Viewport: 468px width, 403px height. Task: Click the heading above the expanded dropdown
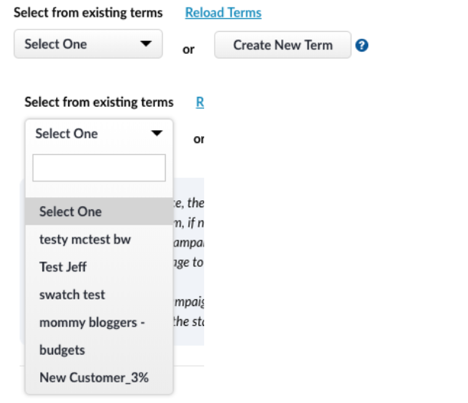coord(99,102)
